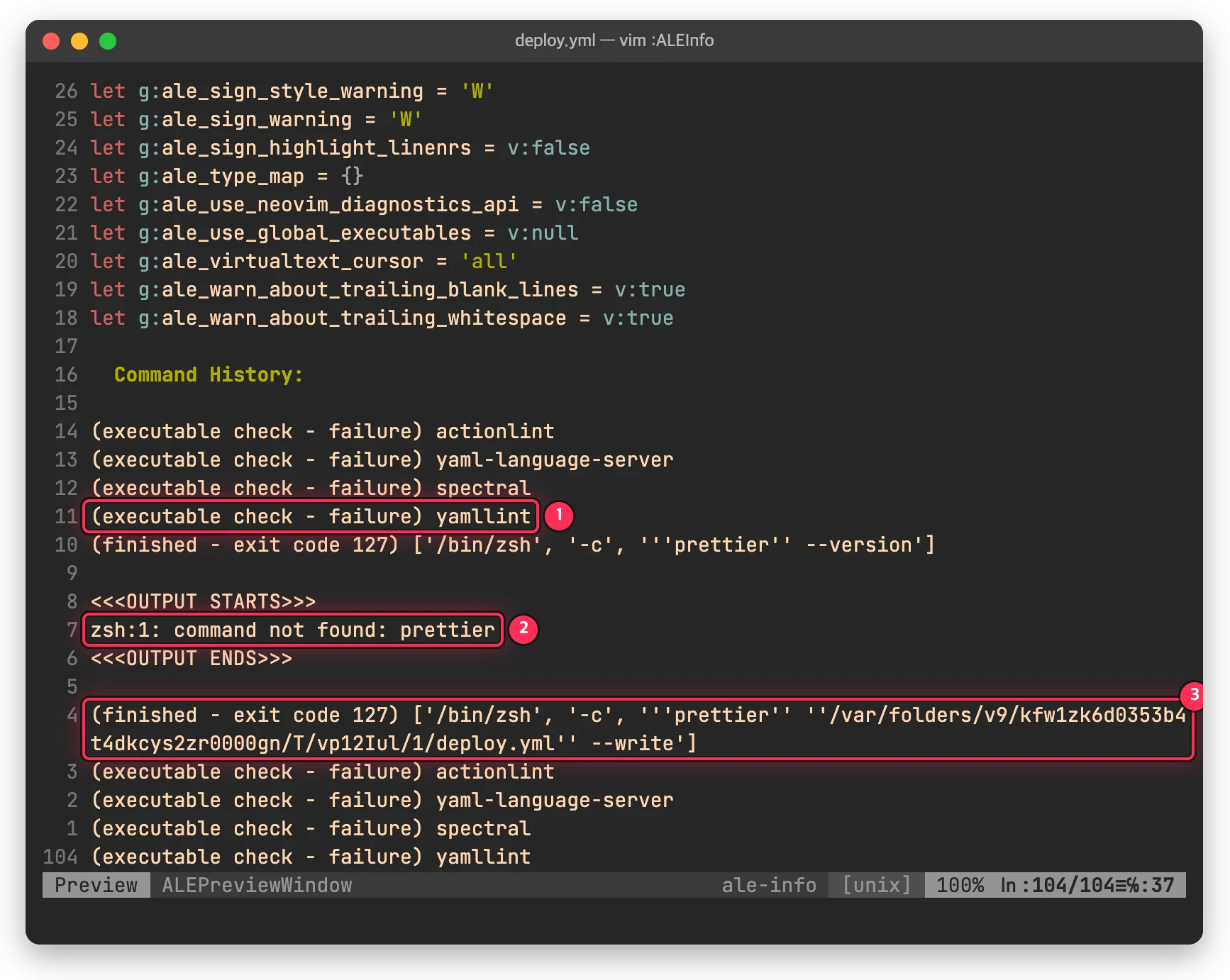
Task: Click the green zoom window button
Action: (x=108, y=41)
